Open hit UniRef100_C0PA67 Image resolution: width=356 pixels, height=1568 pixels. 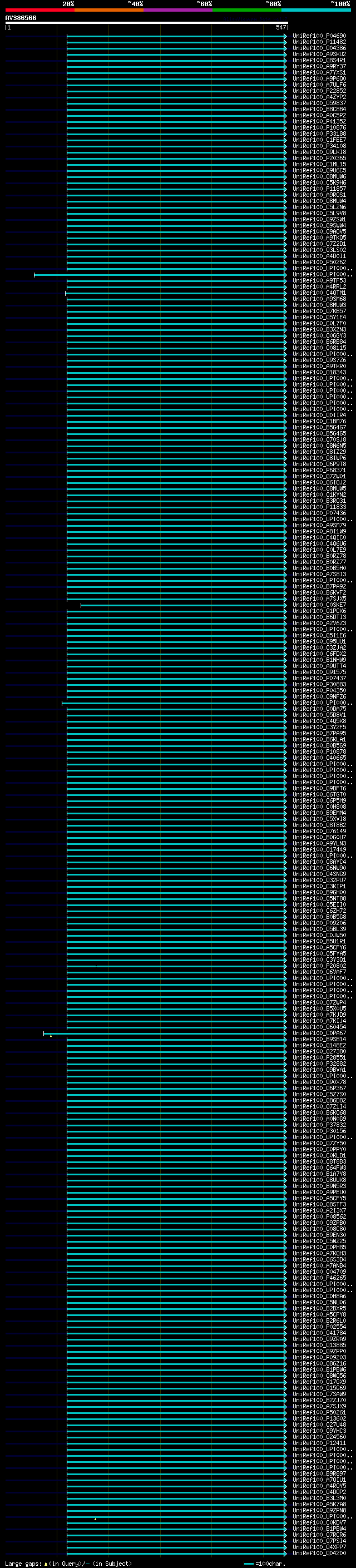[319, 1033]
